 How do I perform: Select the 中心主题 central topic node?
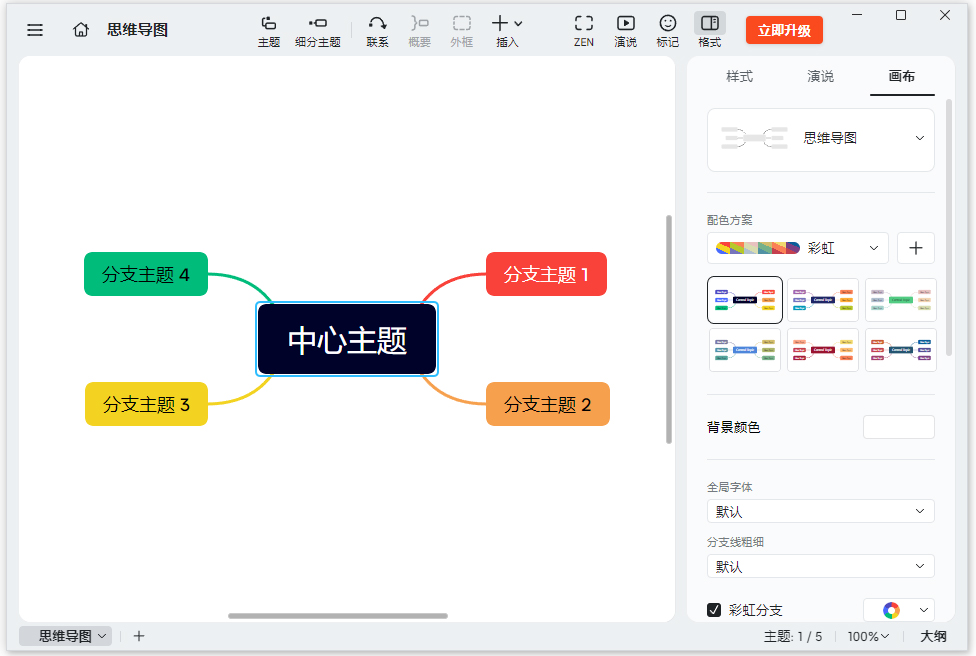click(346, 340)
